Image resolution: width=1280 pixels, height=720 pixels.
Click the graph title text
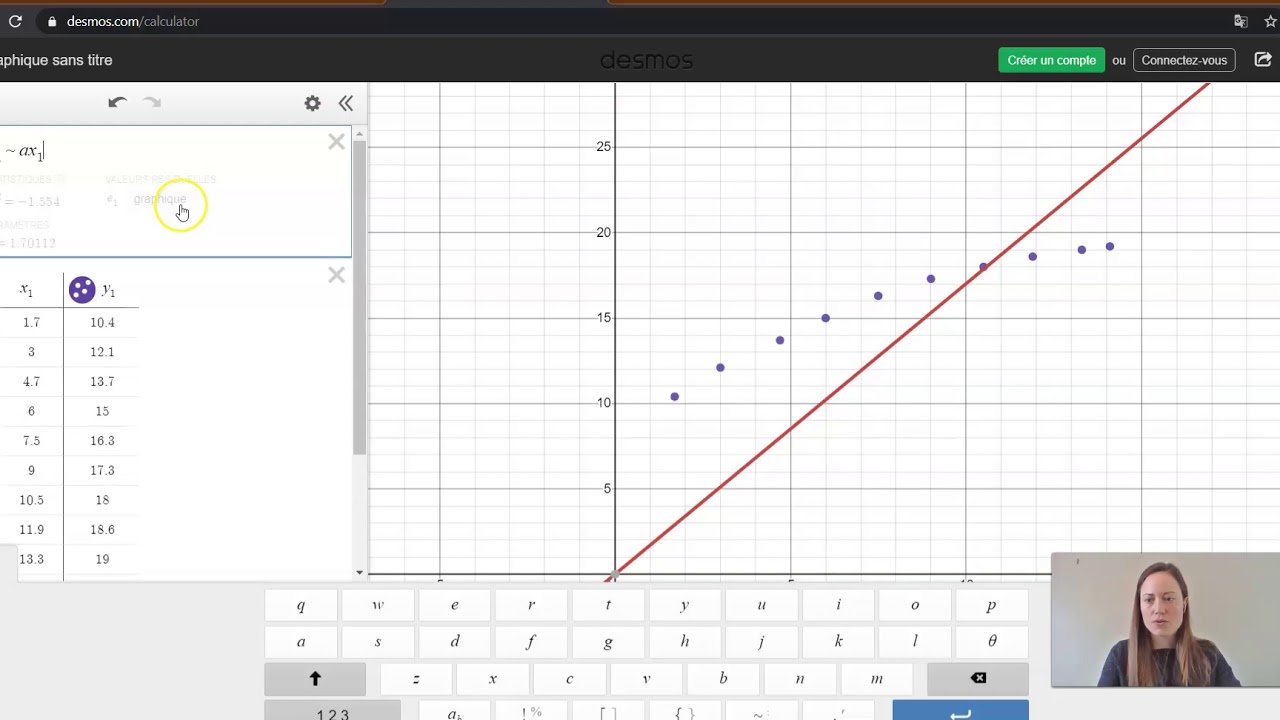56,60
